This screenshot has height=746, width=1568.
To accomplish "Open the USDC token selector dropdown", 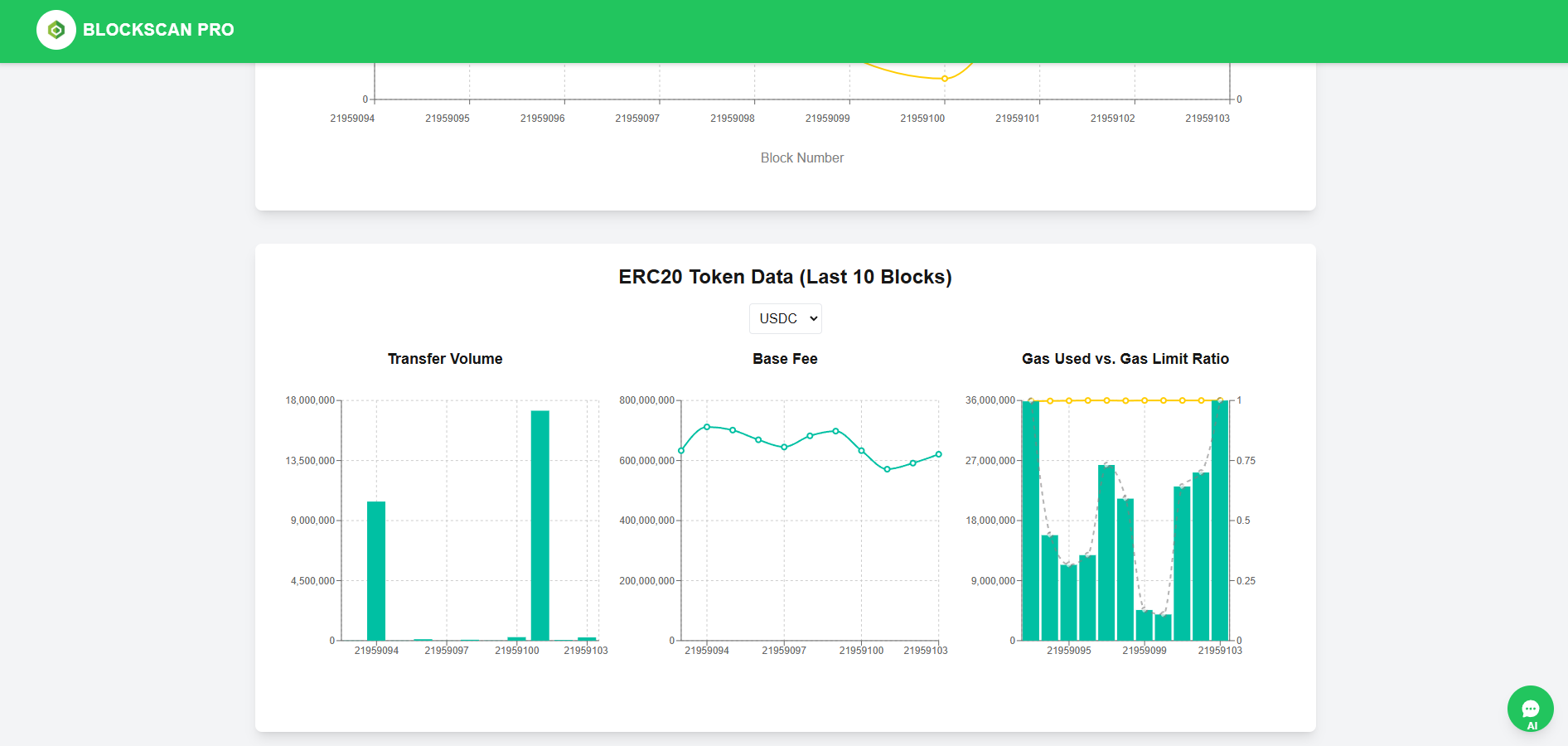I will pos(784,318).
